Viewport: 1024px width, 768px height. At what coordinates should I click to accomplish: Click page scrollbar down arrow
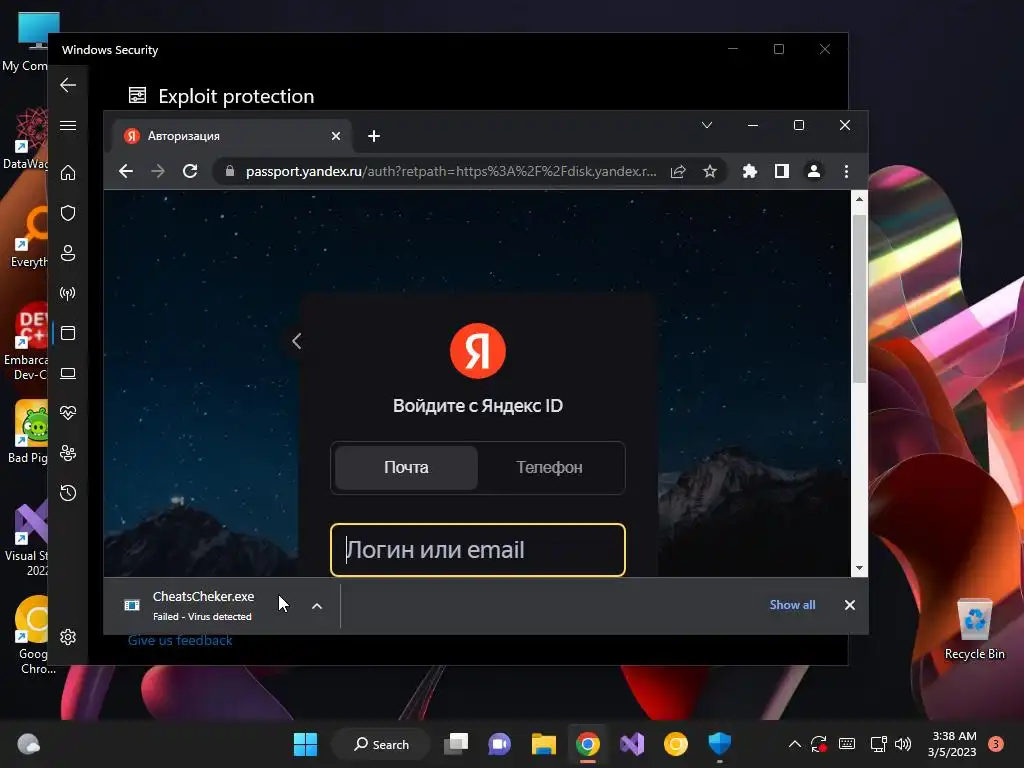click(859, 568)
